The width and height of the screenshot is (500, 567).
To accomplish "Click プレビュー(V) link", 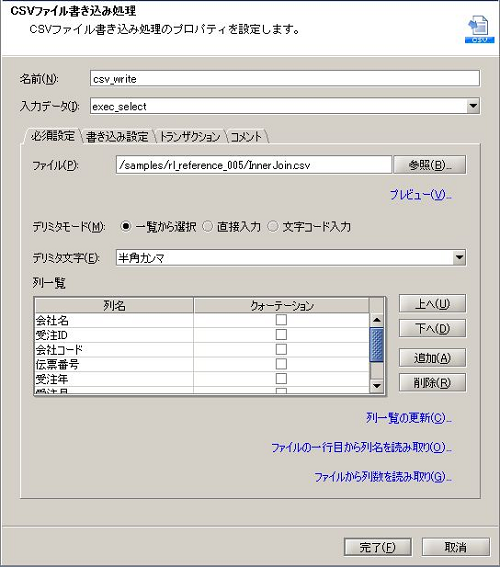I will tap(420, 195).
